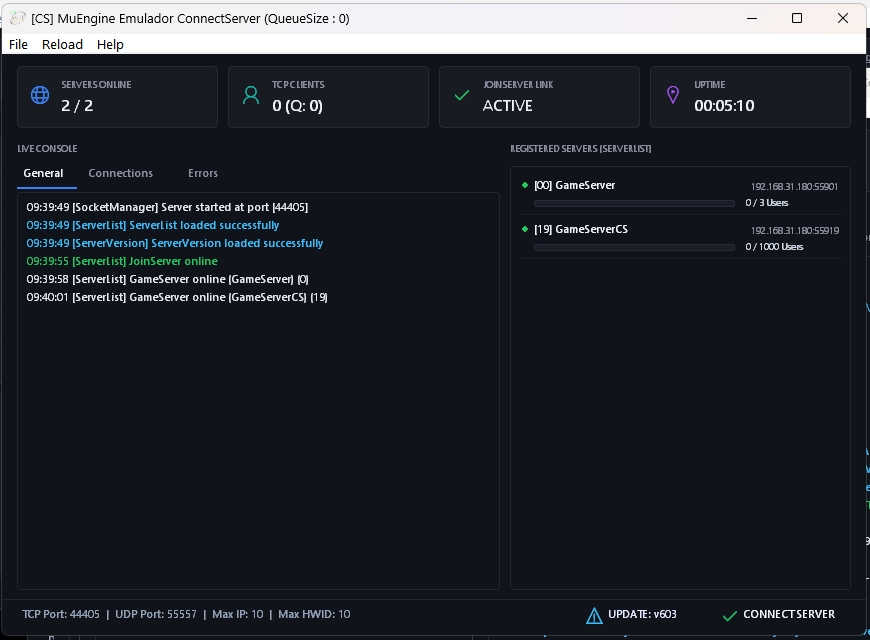Click the [00] GameServer user load bar
Screen dimensions: 870x640
[x=634, y=204]
